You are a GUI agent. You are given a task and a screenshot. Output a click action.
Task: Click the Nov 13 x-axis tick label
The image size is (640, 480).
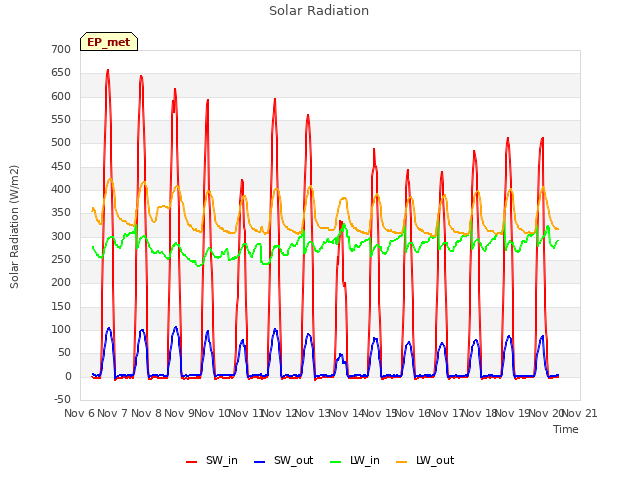coord(312,413)
